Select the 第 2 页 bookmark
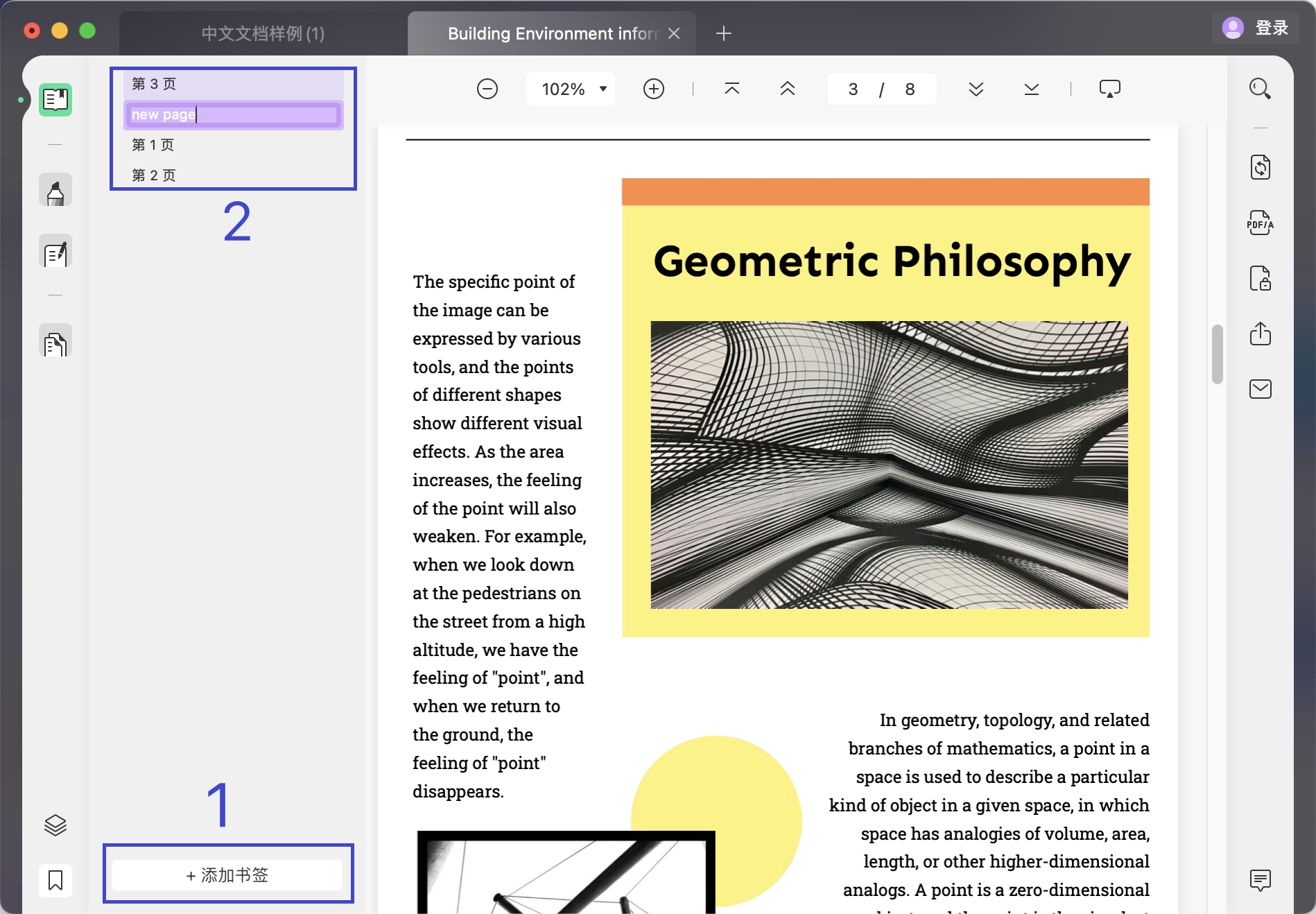Viewport: 1316px width, 914px height. [234, 175]
